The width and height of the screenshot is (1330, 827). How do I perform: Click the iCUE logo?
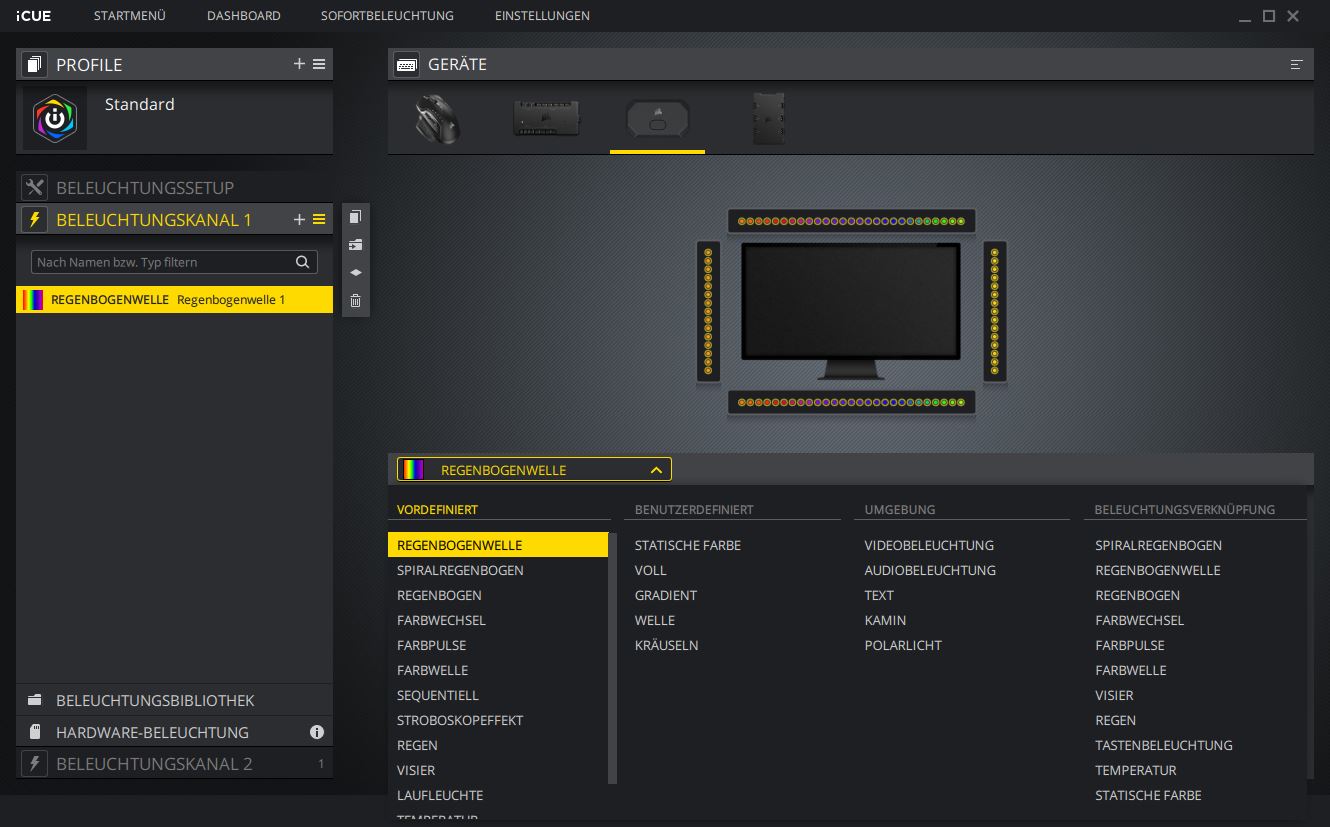click(34, 16)
